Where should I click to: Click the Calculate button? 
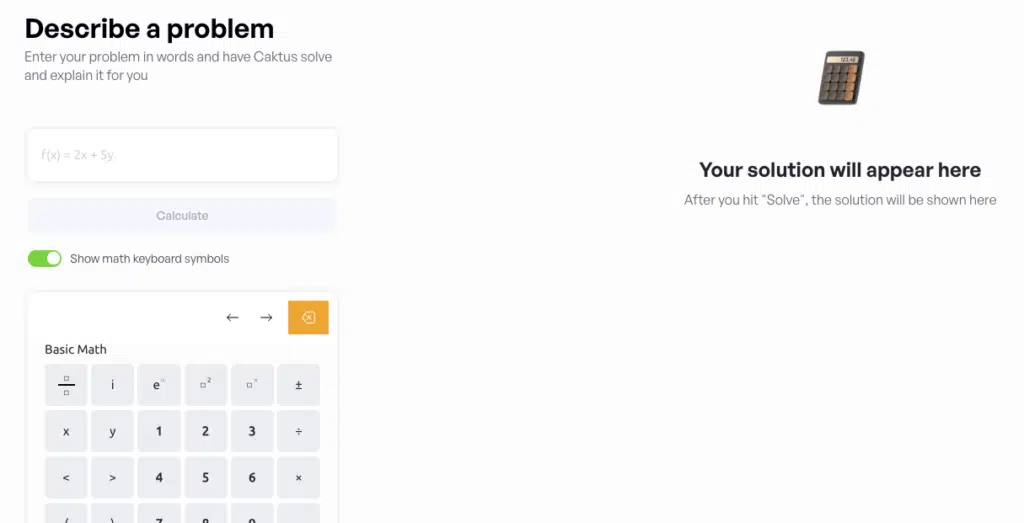(x=182, y=216)
